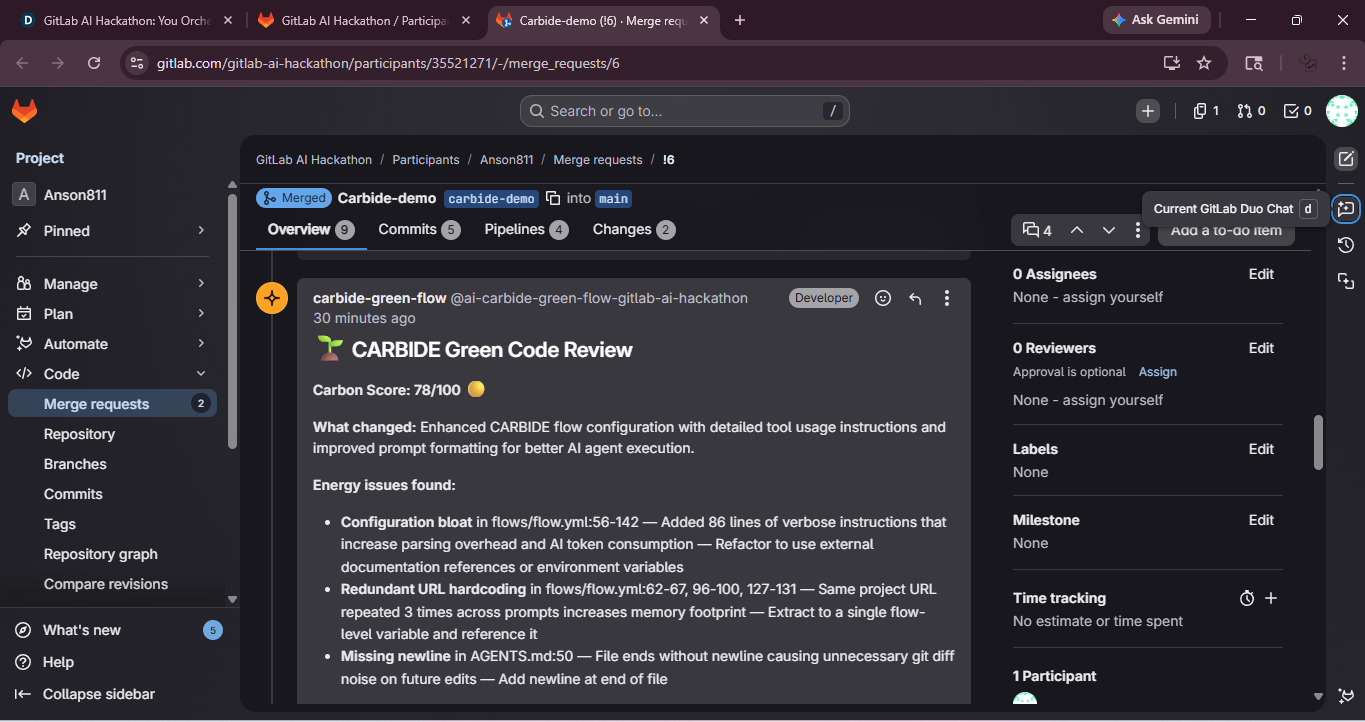Viewport: 1365px width, 722px height.
Task: Open Compare revisions in sidebar
Action: 112,584
